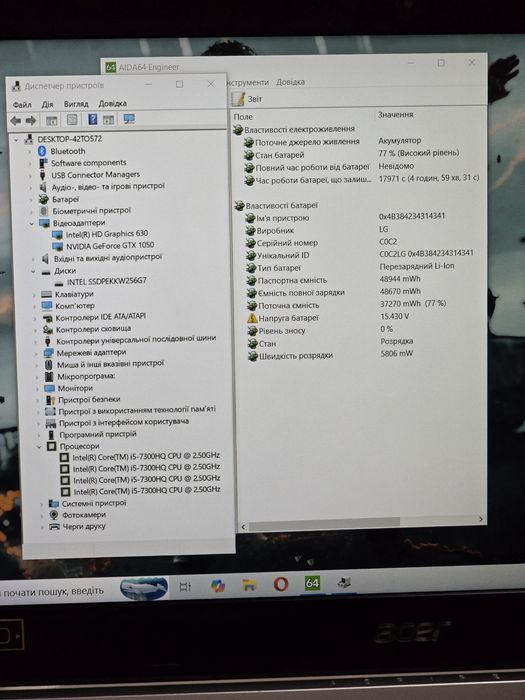Select the Пристрої безпеки category
Screen dimensions: 525x700
click(89, 400)
